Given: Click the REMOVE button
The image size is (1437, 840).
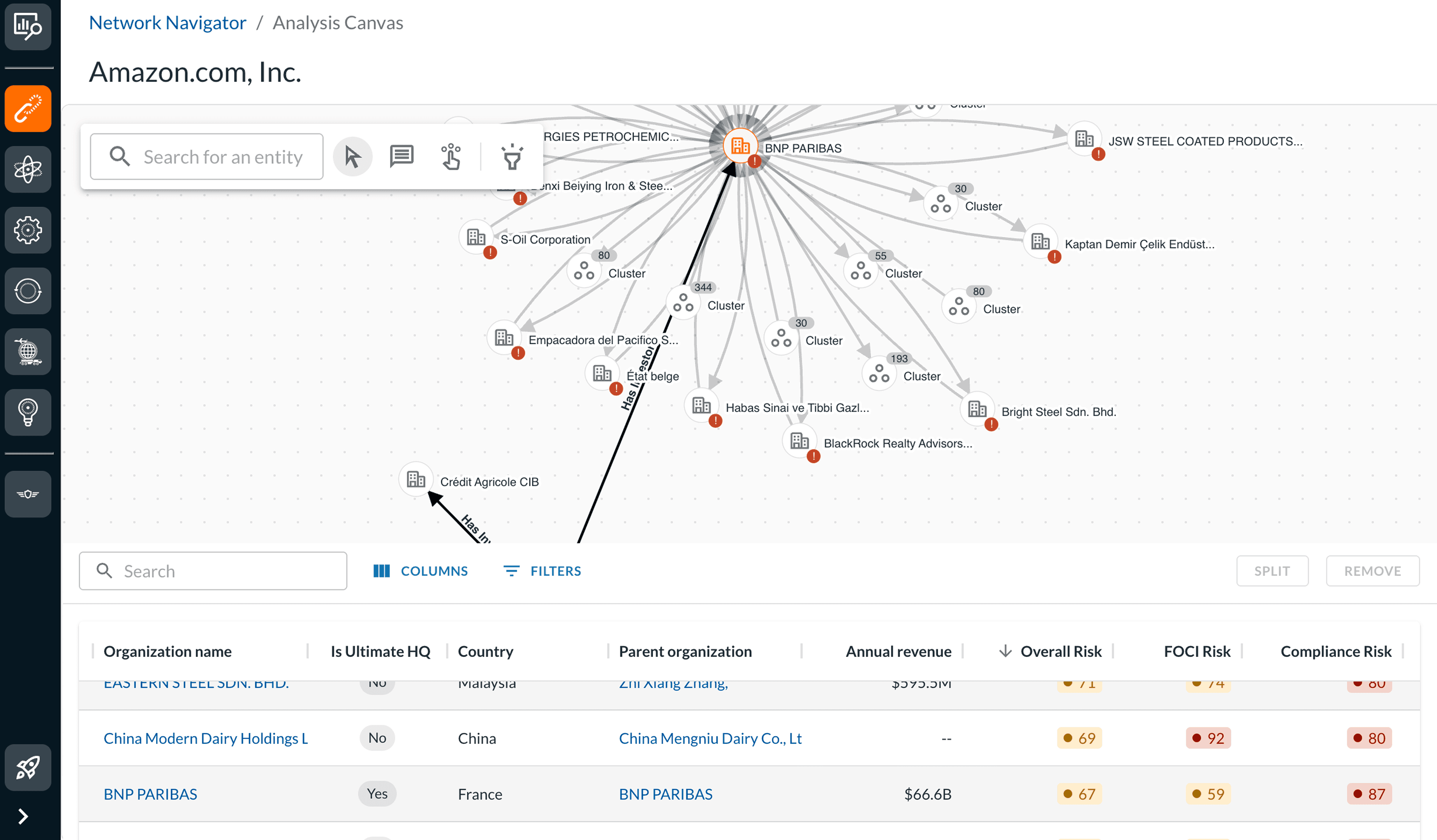Looking at the screenshot, I should pyautogui.click(x=1372, y=571).
